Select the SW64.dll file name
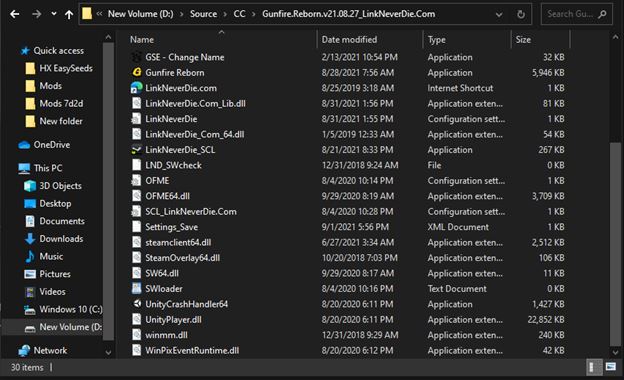624x380 pixels. pyautogui.click(x=162, y=273)
